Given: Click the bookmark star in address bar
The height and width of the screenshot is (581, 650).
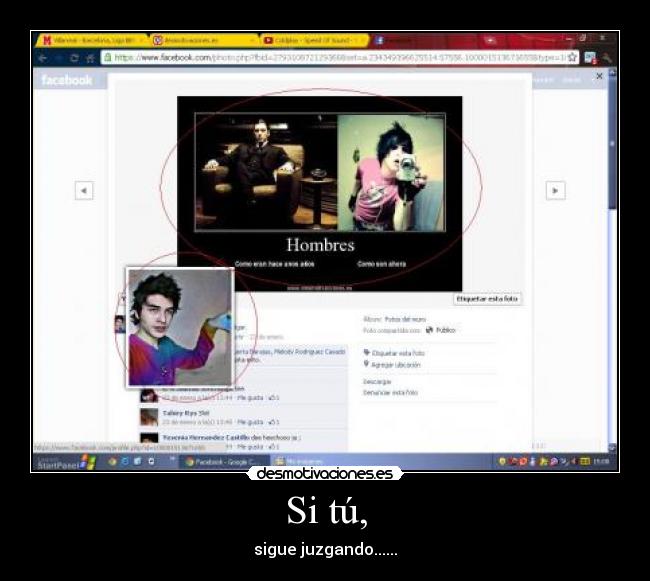Looking at the screenshot, I should [572, 57].
